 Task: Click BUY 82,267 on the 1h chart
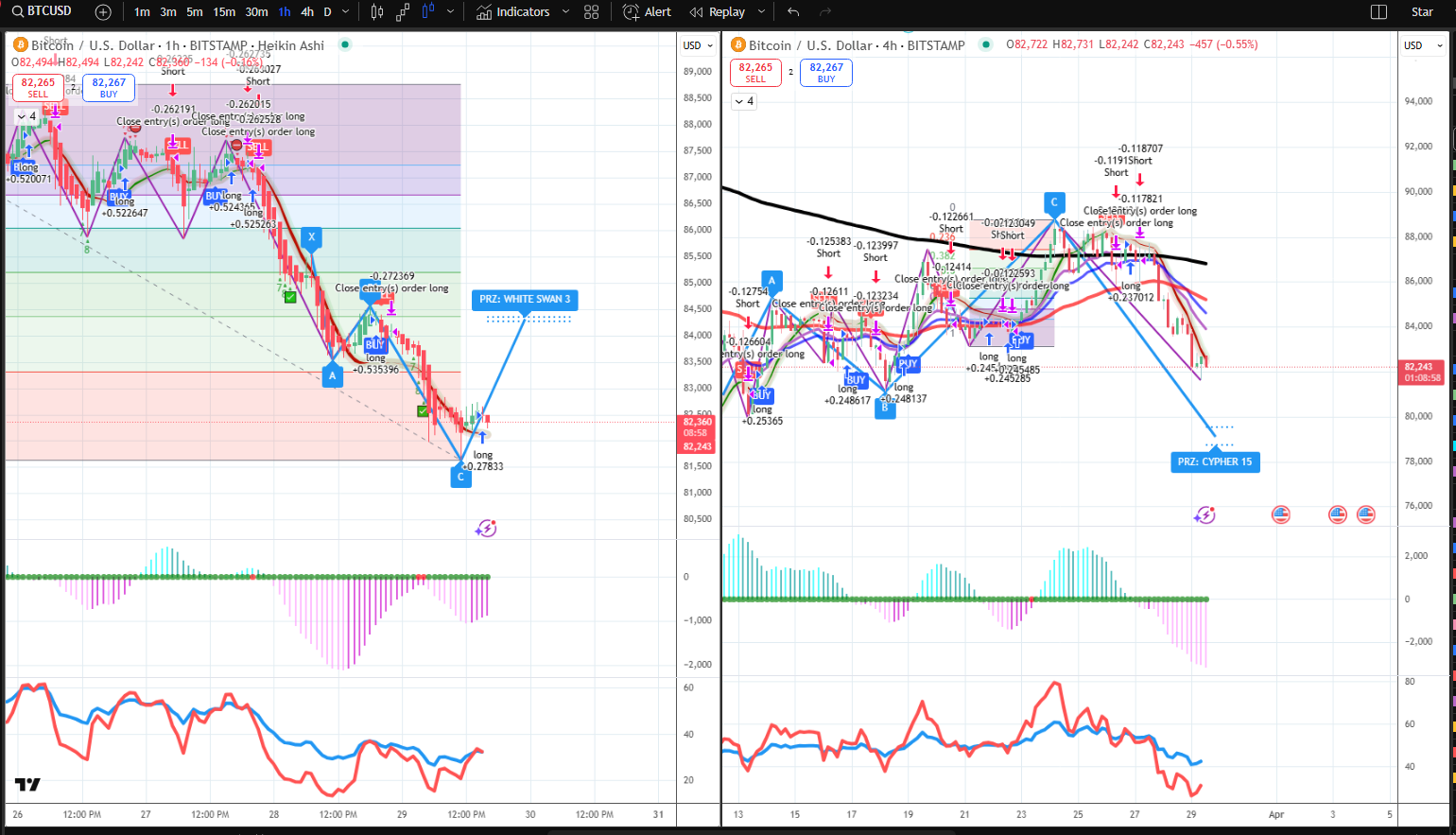click(109, 88)
